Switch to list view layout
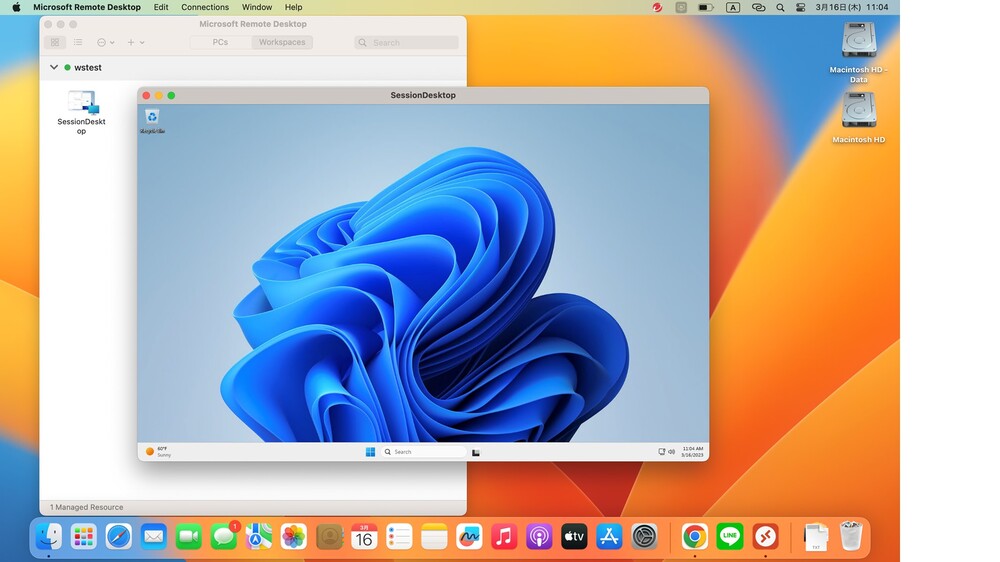 (78, 43)
